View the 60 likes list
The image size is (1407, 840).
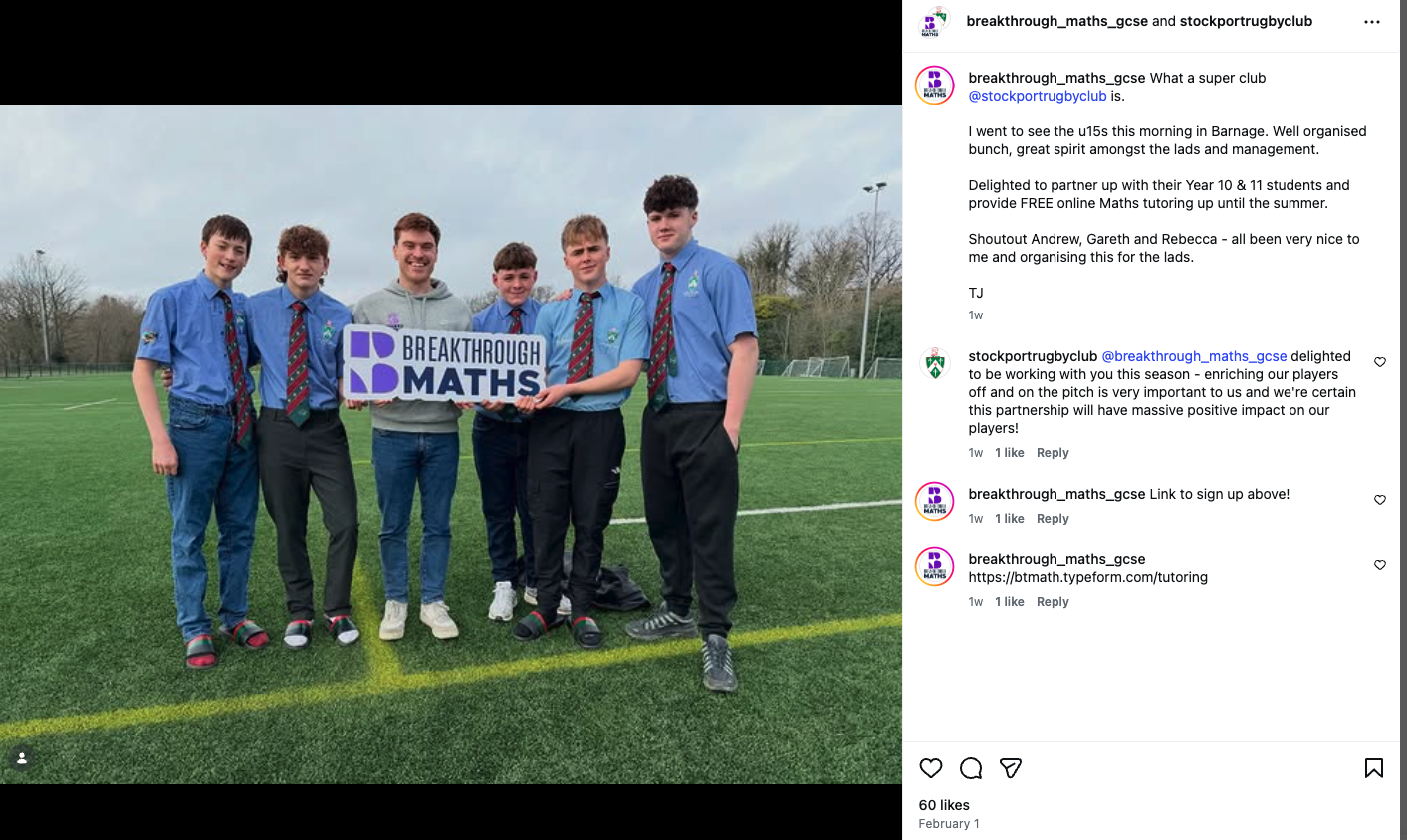944,805
